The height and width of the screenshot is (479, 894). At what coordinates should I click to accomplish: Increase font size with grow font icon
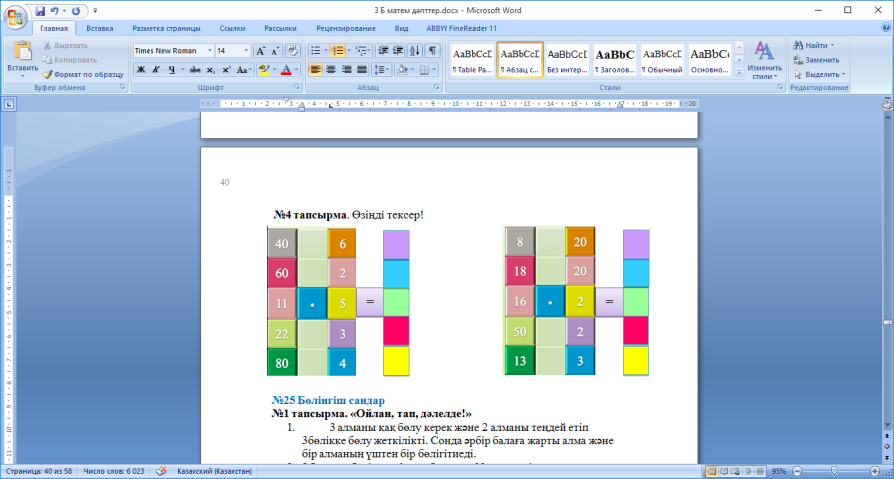(x=260, y=51)
